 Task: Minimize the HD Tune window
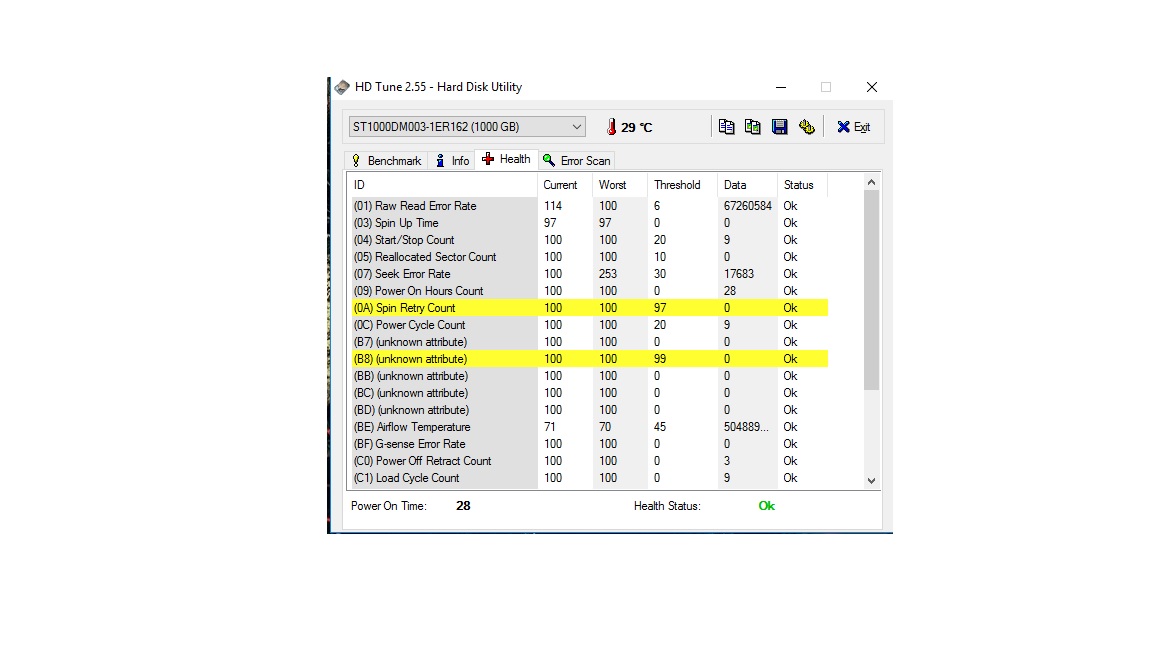[x=781, y=87]
